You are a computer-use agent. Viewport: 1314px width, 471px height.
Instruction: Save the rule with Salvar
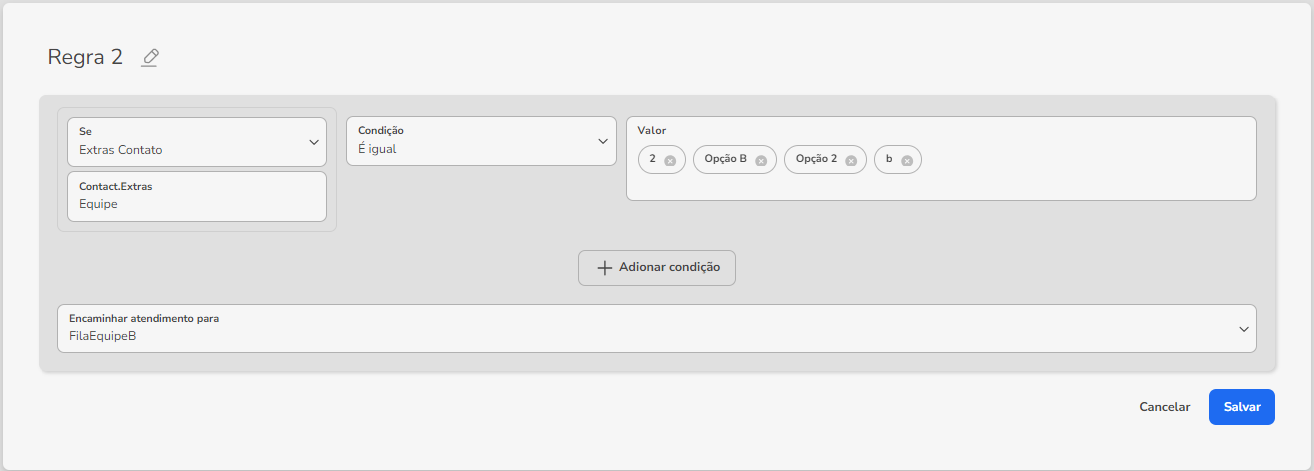pos(1241,407)
